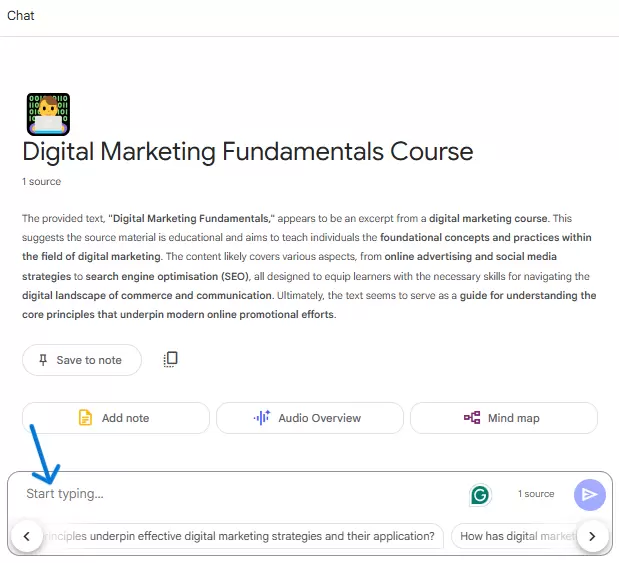Click the Add note button
Screen dimensions: 619x563
(x=116, y=418)
